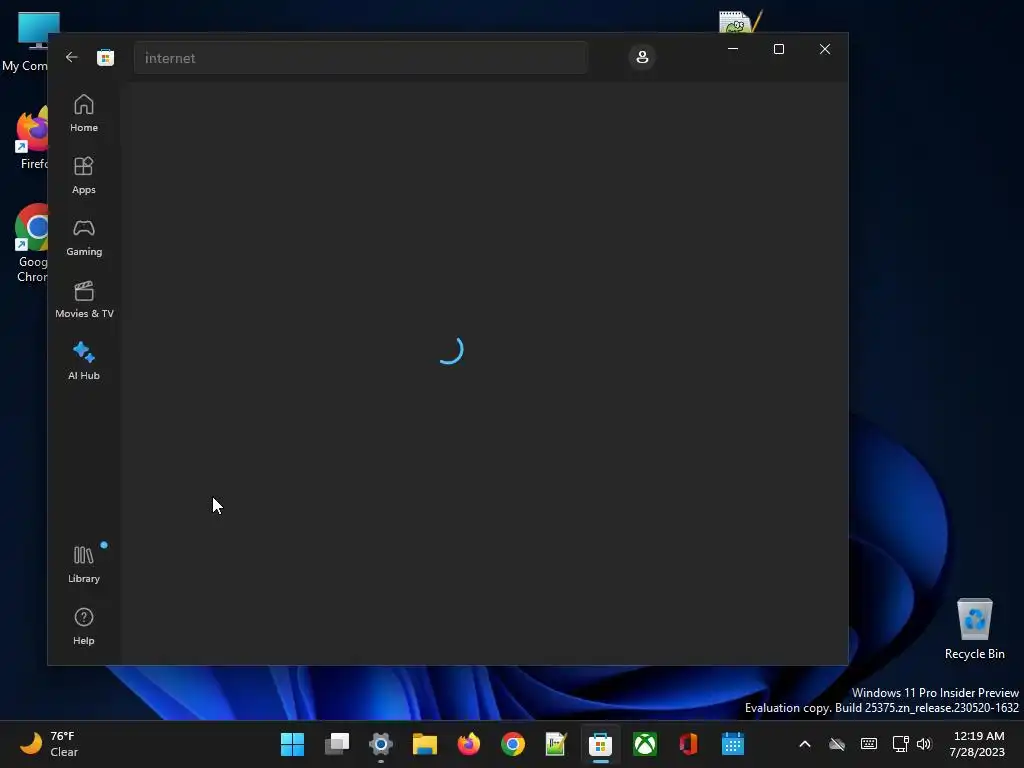Screen dimensions: 1024x768
Task: Click the touch keyboard tray icon
Action: tap(869, 744)
